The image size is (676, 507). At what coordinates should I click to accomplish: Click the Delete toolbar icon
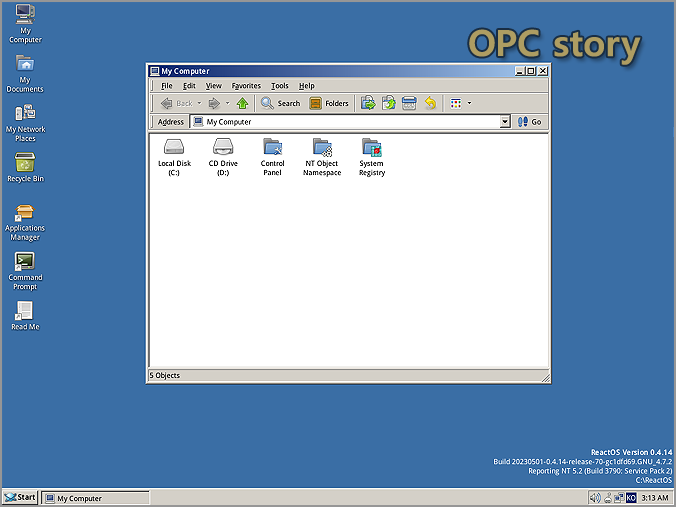[409, 103]
